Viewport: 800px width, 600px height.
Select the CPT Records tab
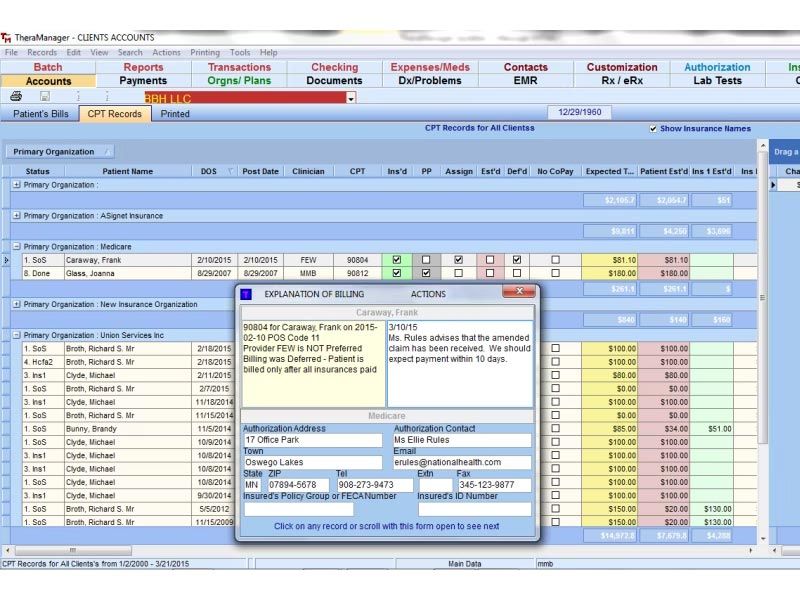coord(114,114)
